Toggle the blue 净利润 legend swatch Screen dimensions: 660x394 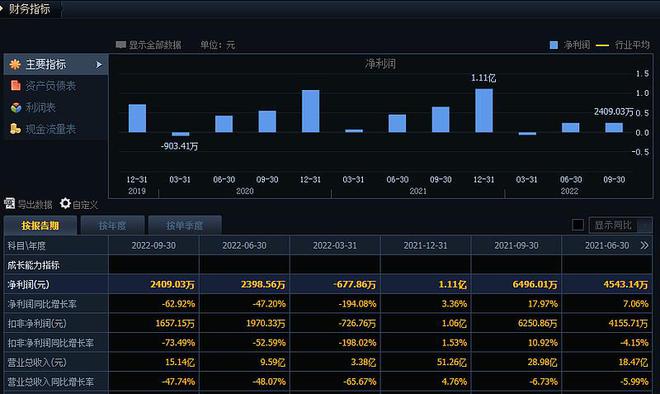coord(554,45)
